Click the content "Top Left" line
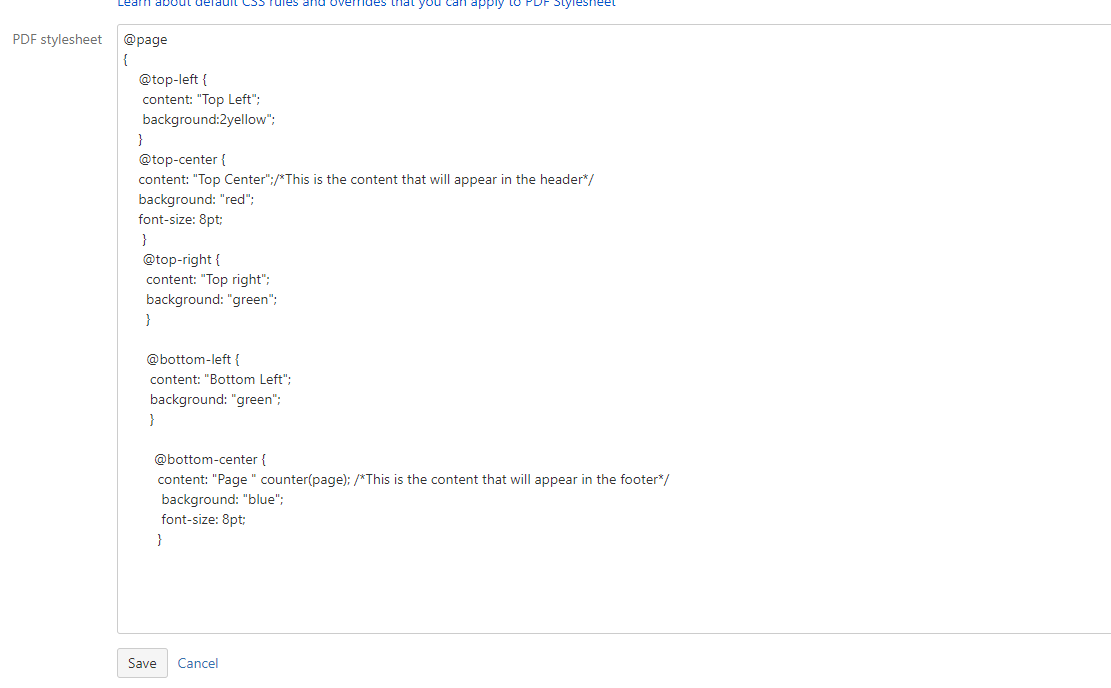This screenshot has height=688, width=1111. pos(201,100)
